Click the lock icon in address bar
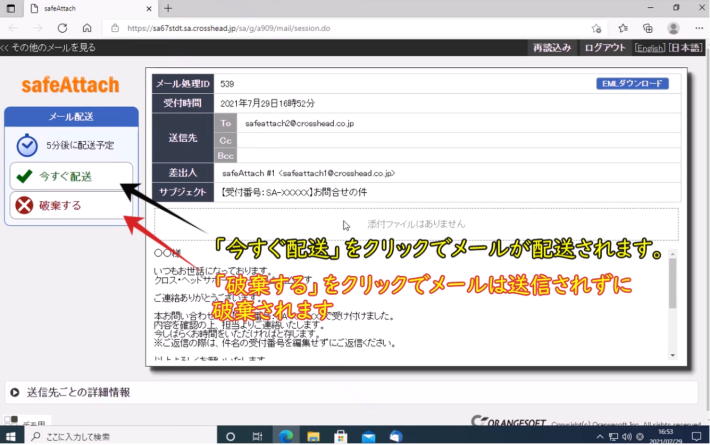 tap(115, 28)
